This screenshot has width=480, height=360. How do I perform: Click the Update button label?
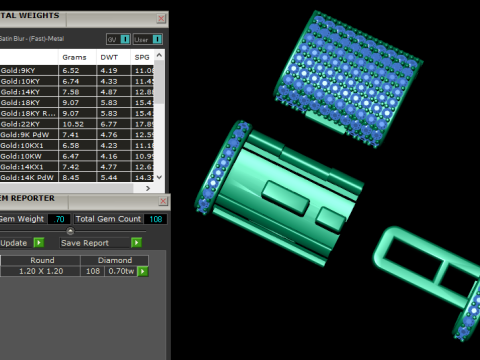tap(14, 243)
